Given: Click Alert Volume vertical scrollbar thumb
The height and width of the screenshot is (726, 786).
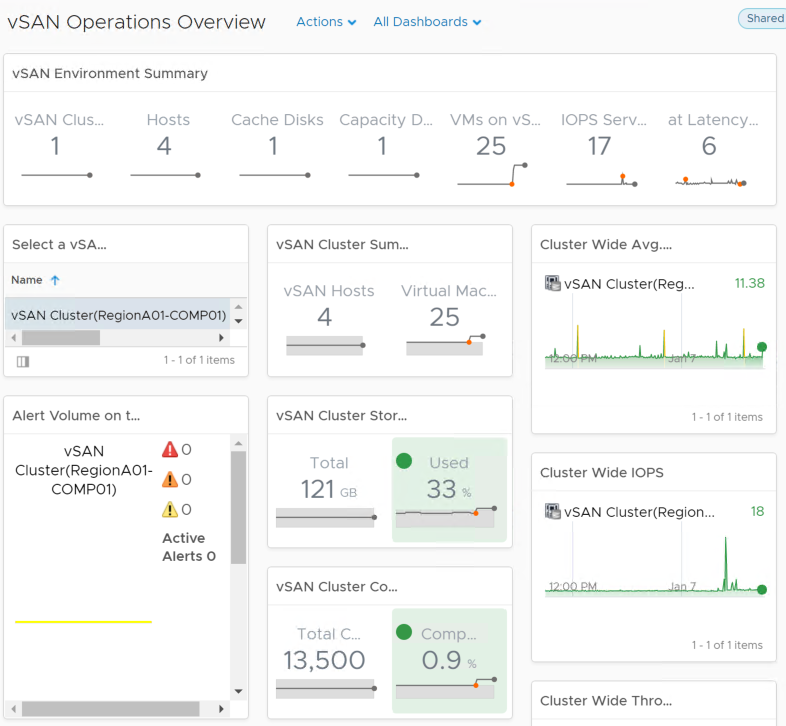Looking at the screenshot, I should 239,507.
